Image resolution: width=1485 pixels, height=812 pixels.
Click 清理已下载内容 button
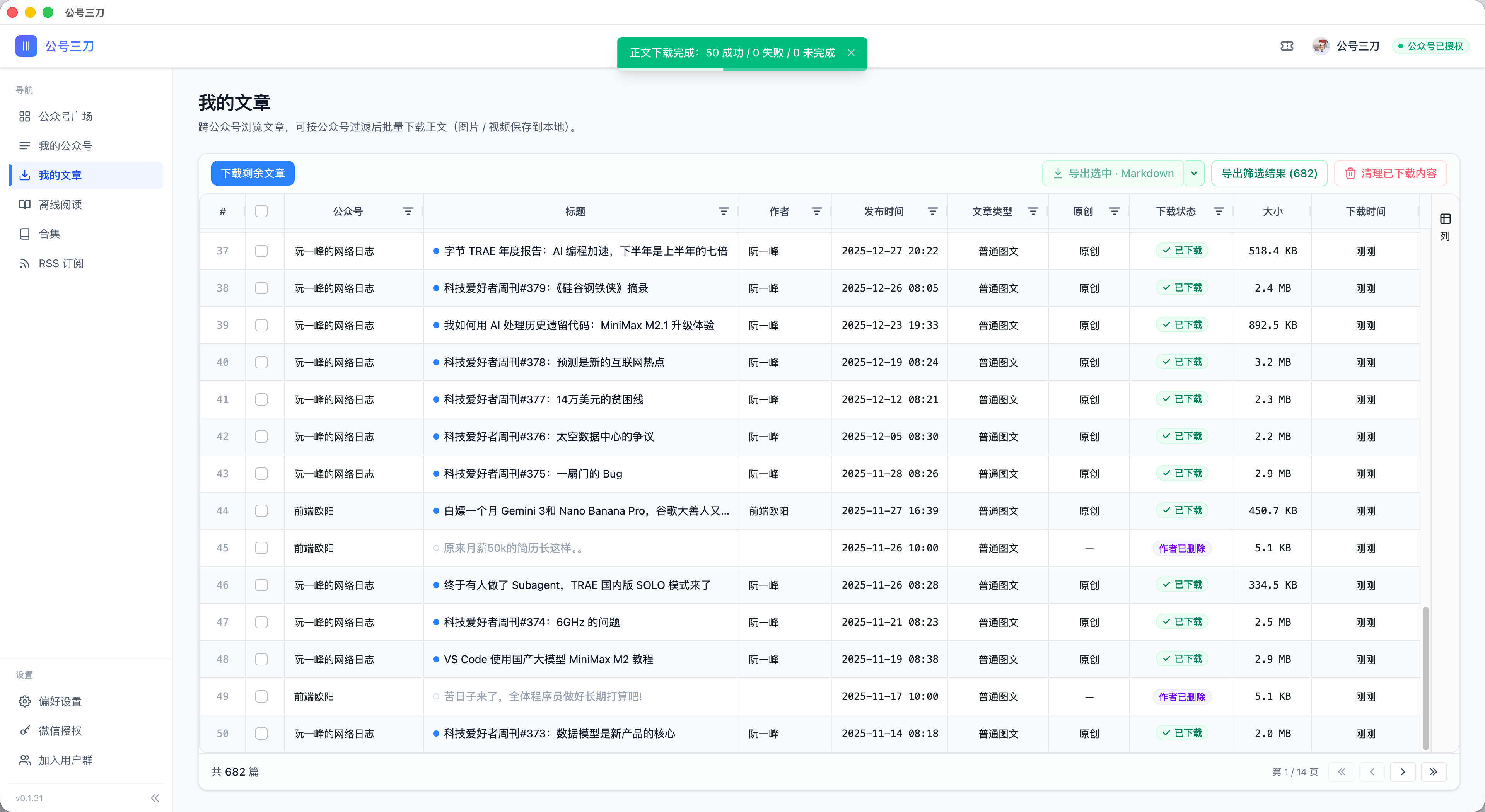point(1391,173)
